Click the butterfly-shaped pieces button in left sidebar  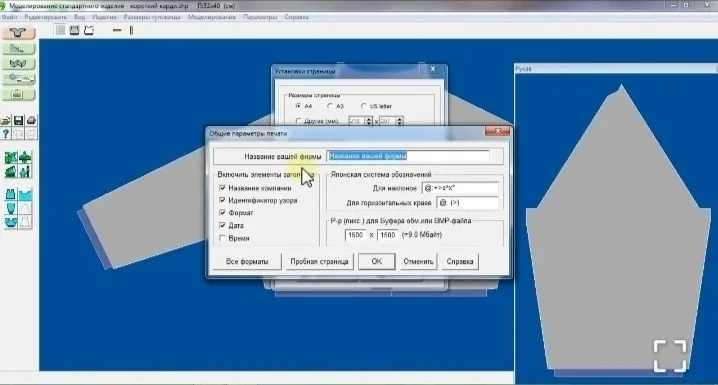tap(18, 64)
